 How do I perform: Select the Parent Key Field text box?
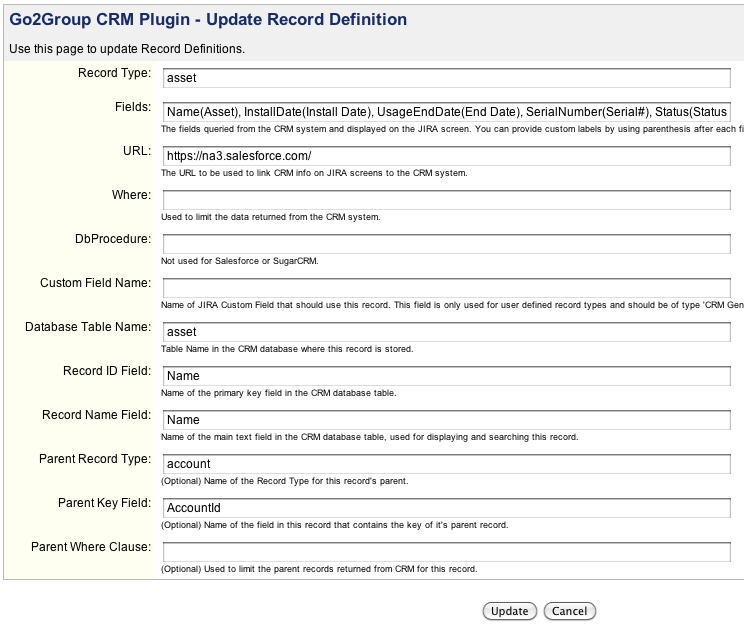click(446, 508)
